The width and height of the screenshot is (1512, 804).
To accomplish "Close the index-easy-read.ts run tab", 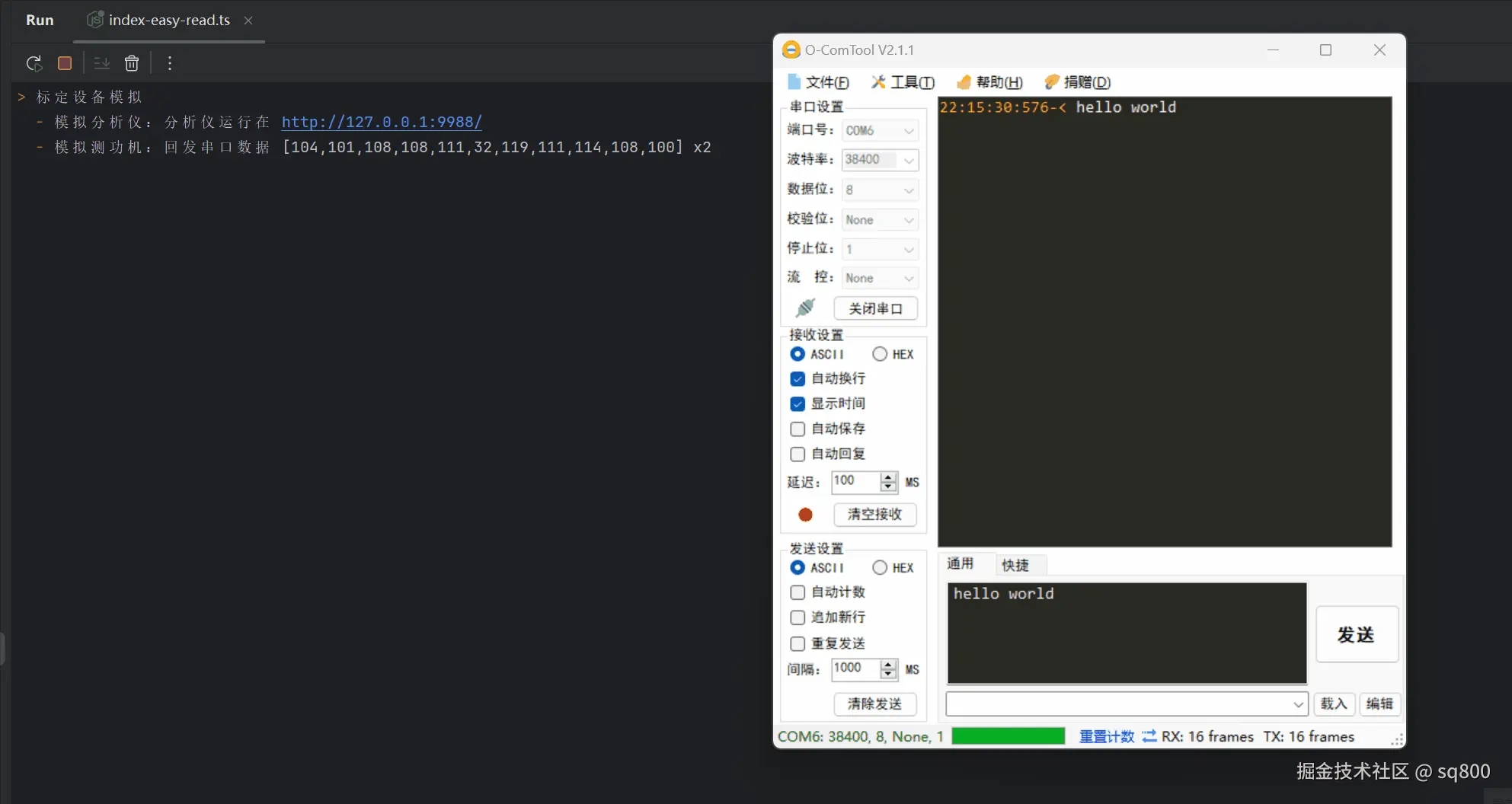I will tap(248, 21).
